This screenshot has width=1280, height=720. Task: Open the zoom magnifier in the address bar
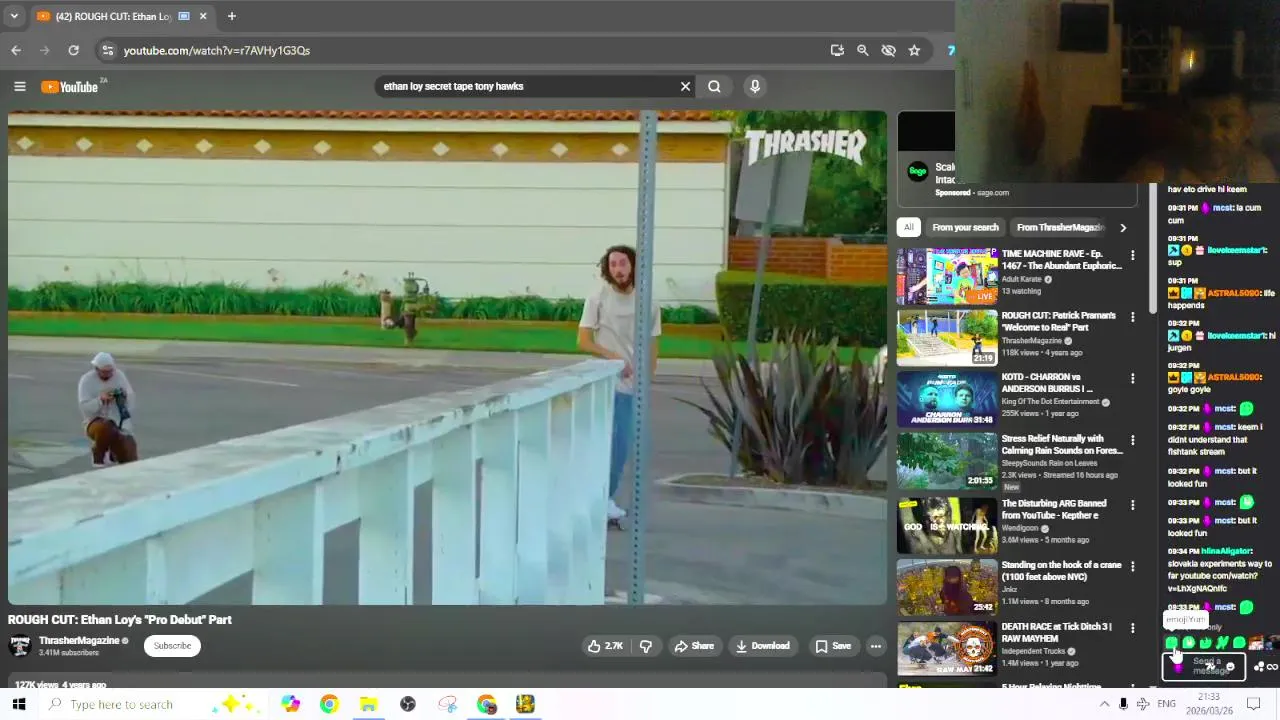tap(862, 50)
